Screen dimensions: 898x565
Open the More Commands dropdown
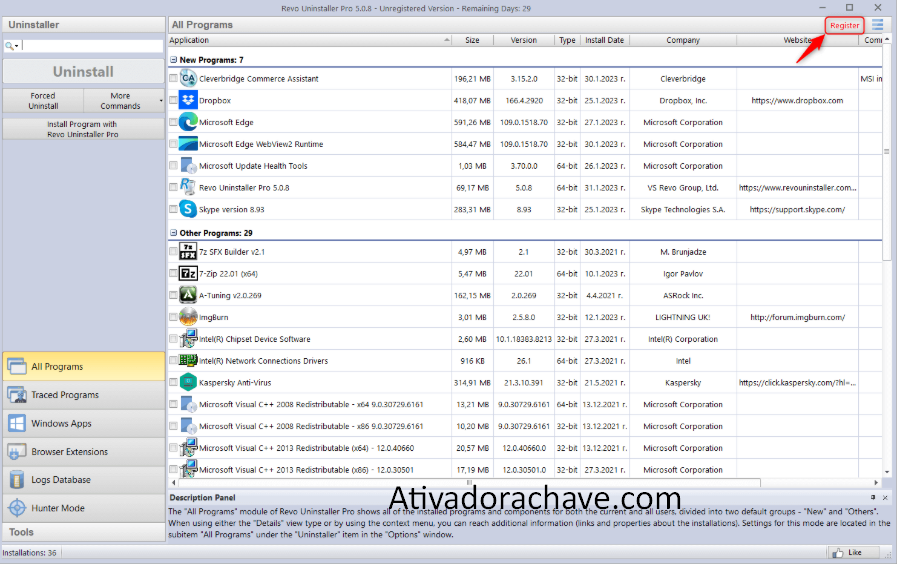(x=124, y=101)
